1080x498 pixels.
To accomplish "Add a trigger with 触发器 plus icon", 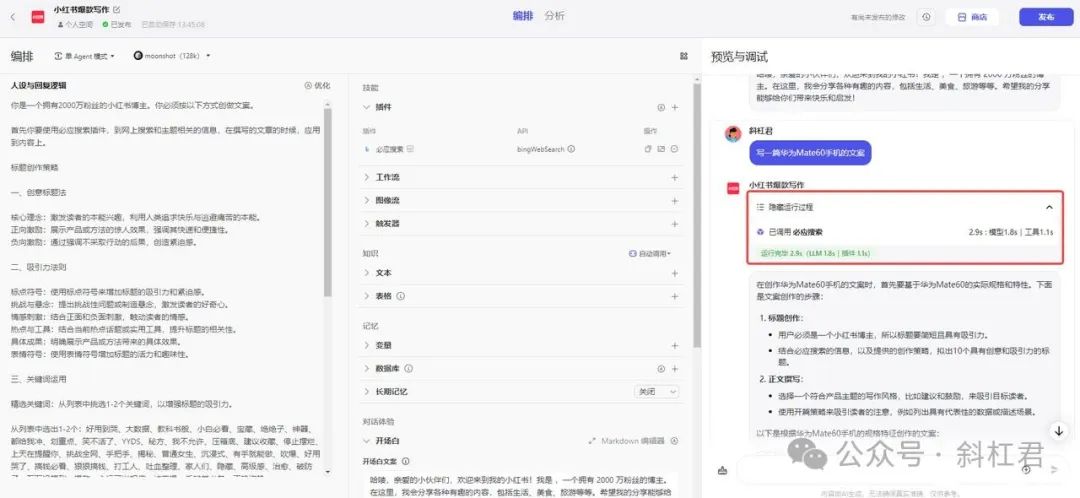I will (675, 224).
